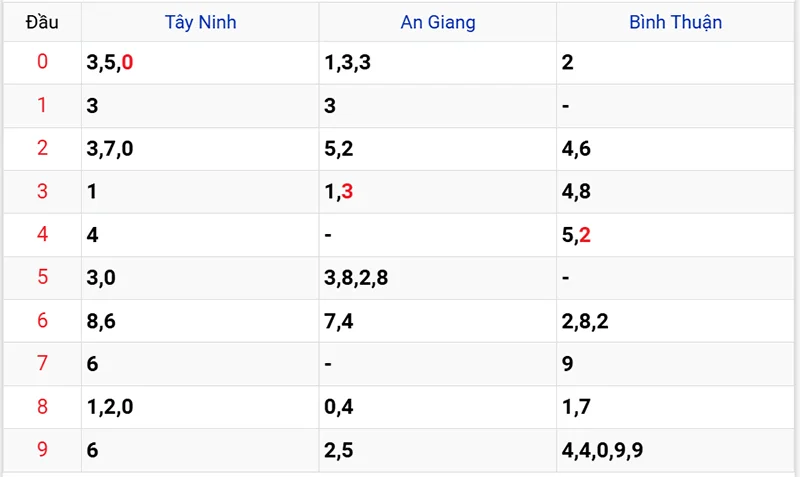Select An Giang cell showing 7,4
The height and width of the screenshot is (477, 800).
(x=338, y=321)
